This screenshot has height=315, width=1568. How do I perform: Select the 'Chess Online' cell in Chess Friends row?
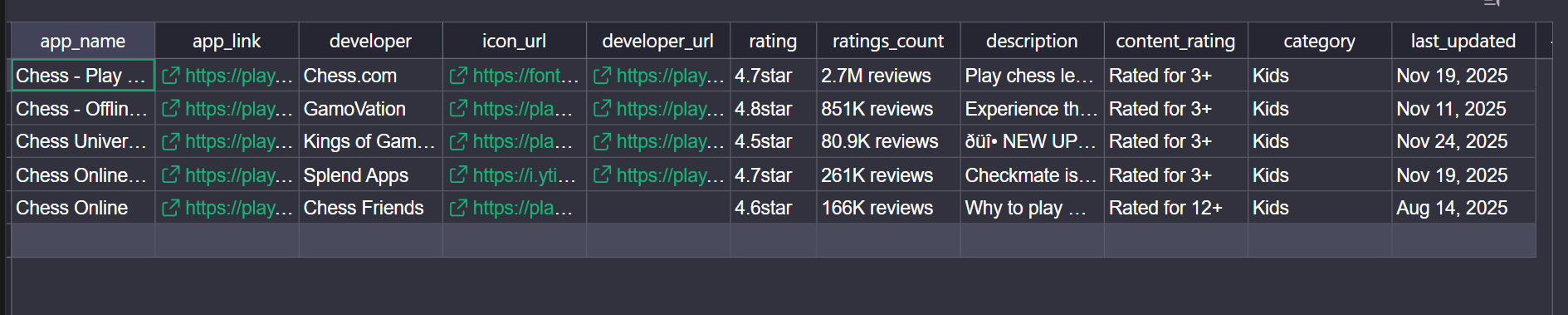pyautogui.click(x=83, y=208)
